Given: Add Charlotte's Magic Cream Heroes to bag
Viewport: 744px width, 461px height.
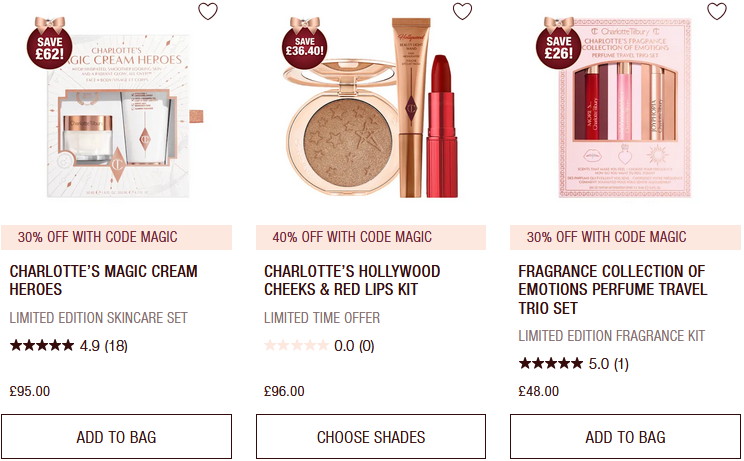Looking at the screenshot, I should tap(116, 437).
